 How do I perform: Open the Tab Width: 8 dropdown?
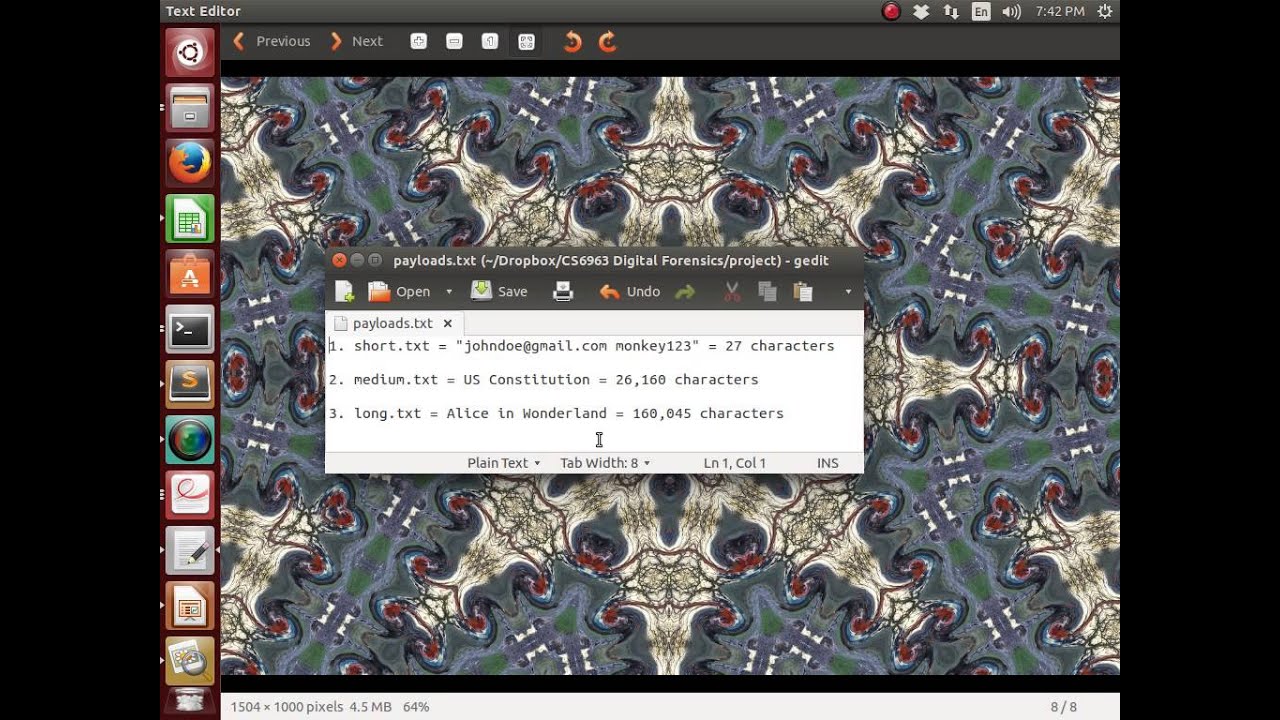click(605, 463)
